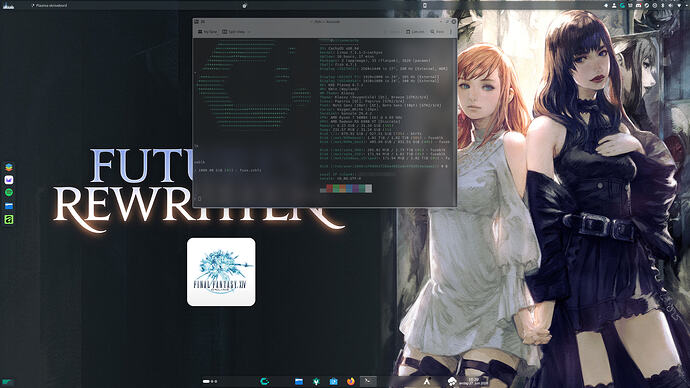Expand the Split View dropdown arrow in Konsole

[x=249, y=32]
